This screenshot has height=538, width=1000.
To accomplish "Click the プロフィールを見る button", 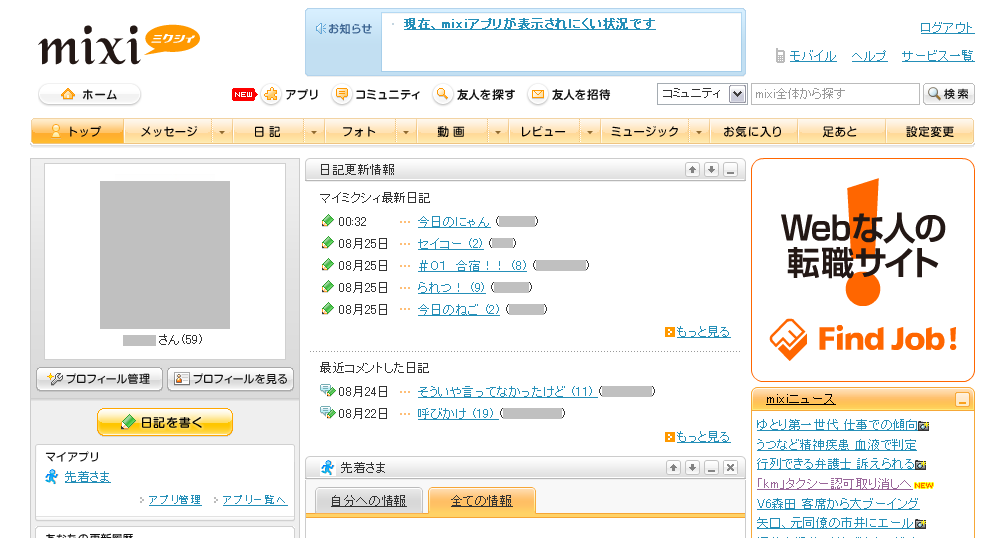I will coord(231,379).
